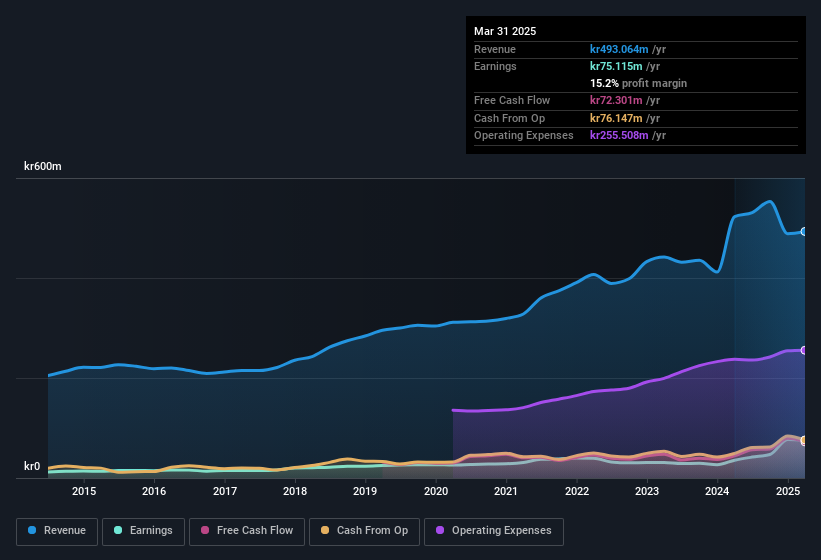The image size is (821, 560).
Task: Toggle the Earnings legend button
Action: [x=143, y=531]
